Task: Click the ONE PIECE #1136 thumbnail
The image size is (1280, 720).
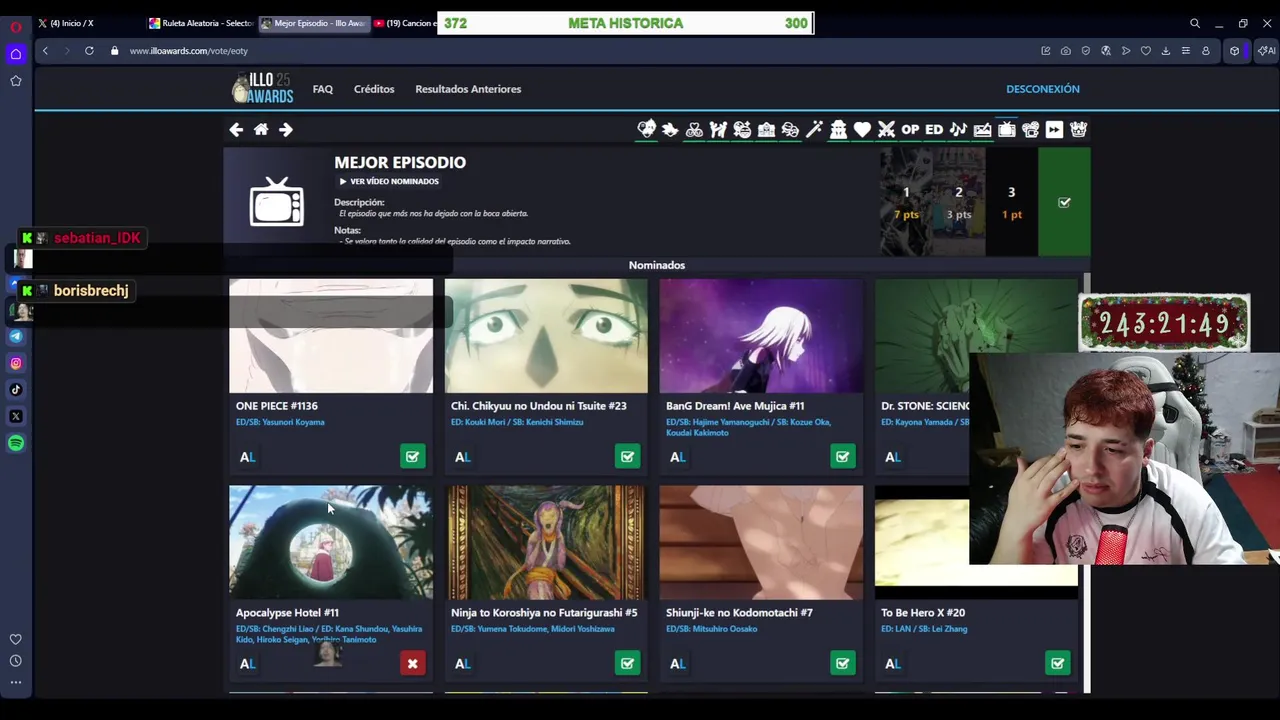Action: [331, 336]
